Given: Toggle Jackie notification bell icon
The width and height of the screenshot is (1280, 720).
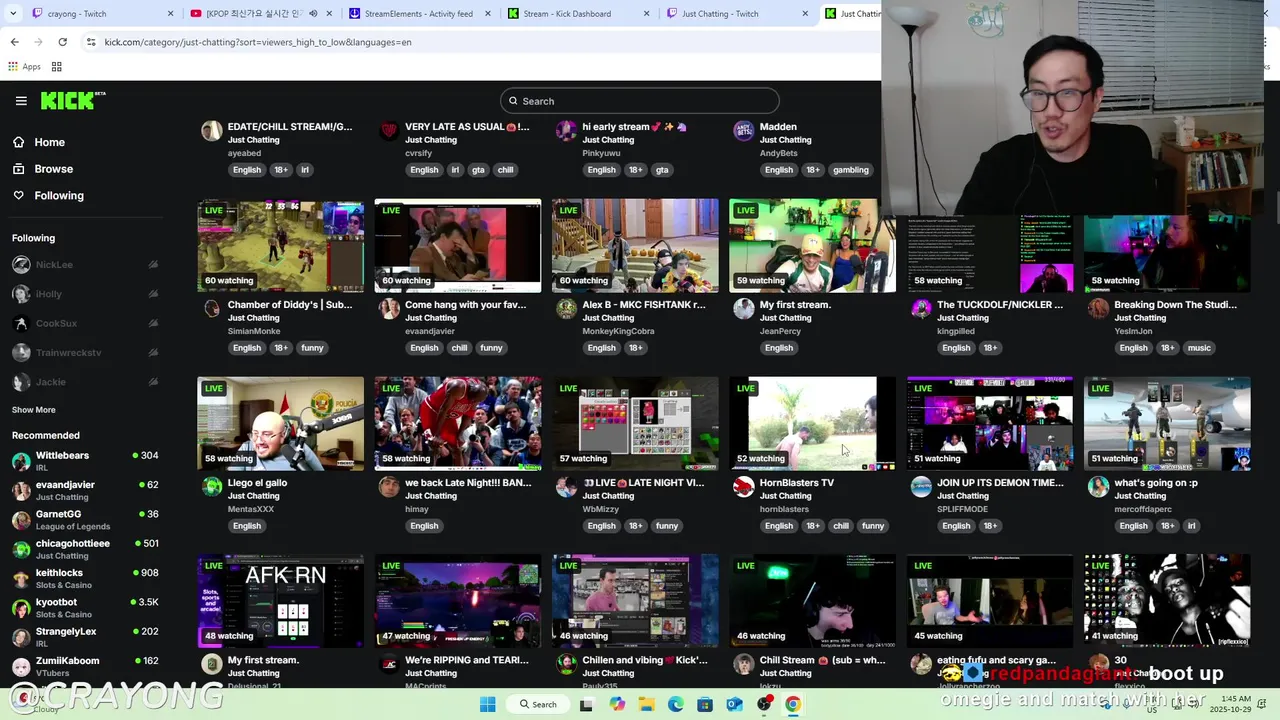Looking at the screenshot, I should (x=153, y=382).
